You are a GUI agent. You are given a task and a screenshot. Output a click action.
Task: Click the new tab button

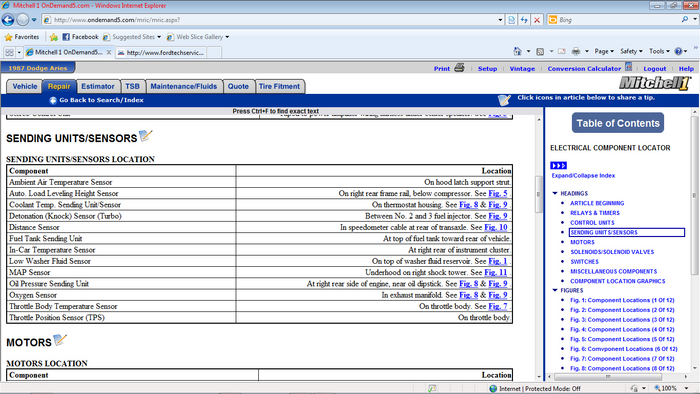click(214, 53)
